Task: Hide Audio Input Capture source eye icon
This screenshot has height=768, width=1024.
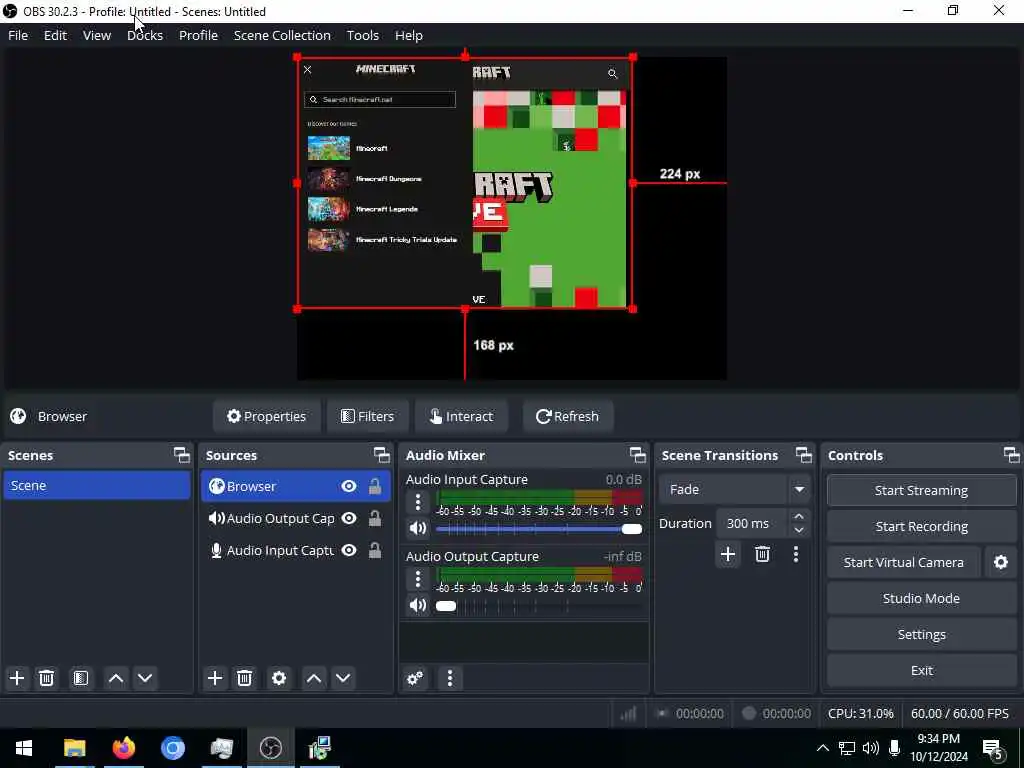Action: (x=349, y=550)
